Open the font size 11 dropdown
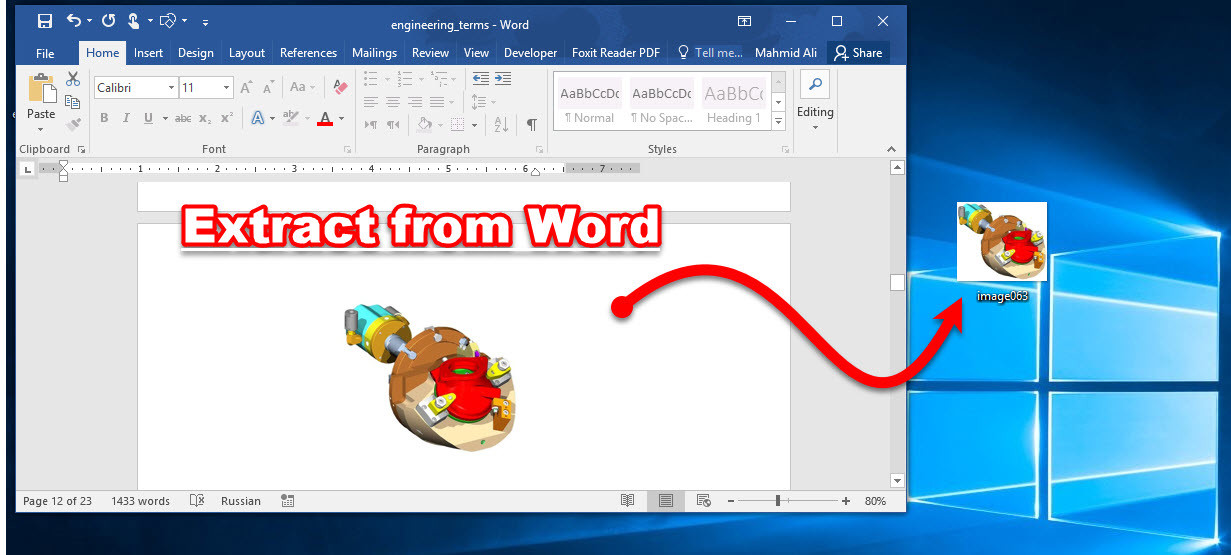This screenshot has height=555, width=1231. point(226,88)
